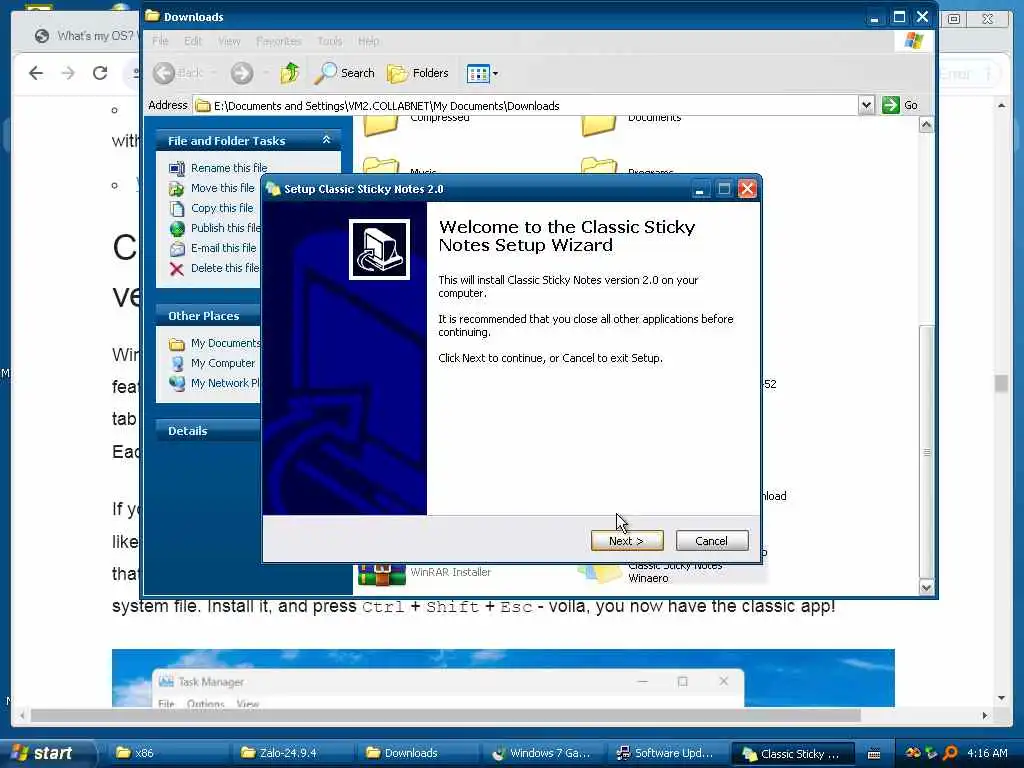
Task: Expand the Details panel header
Action: (x=209, y=430)
